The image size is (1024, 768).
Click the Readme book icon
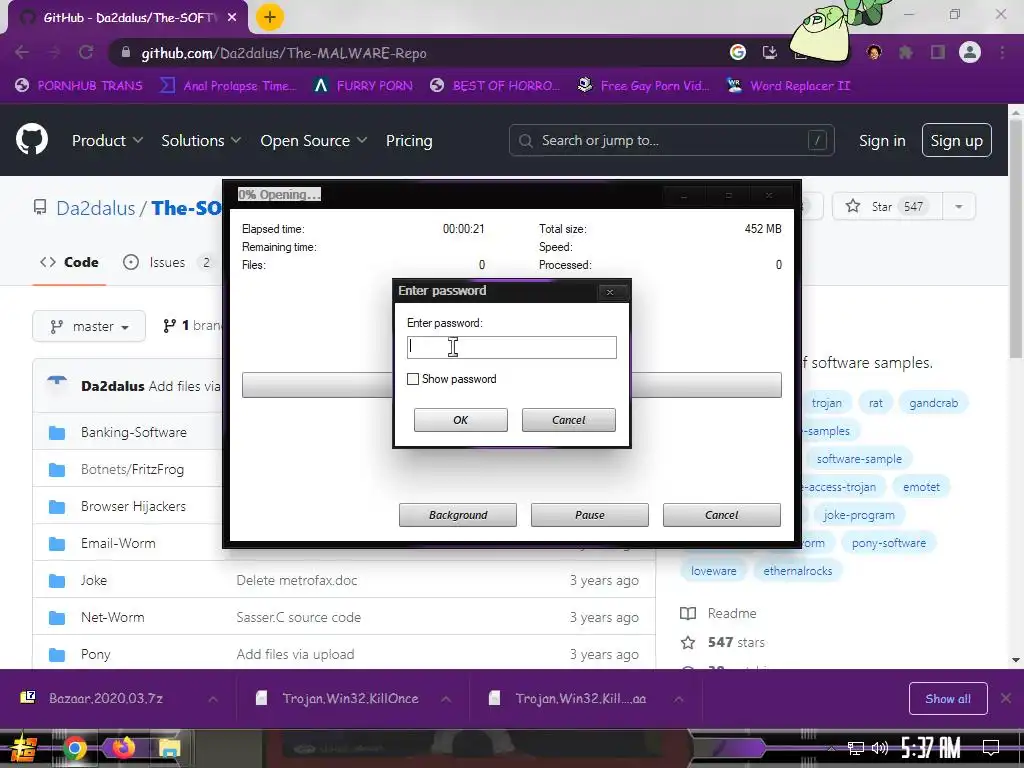coord(688,613)
